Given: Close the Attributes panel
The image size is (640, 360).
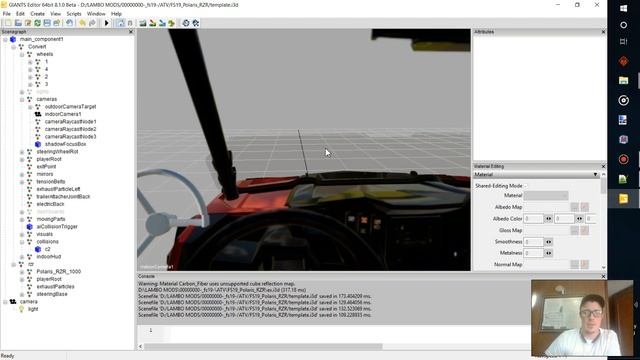Looking at the screenshot, I should (603, 32).
